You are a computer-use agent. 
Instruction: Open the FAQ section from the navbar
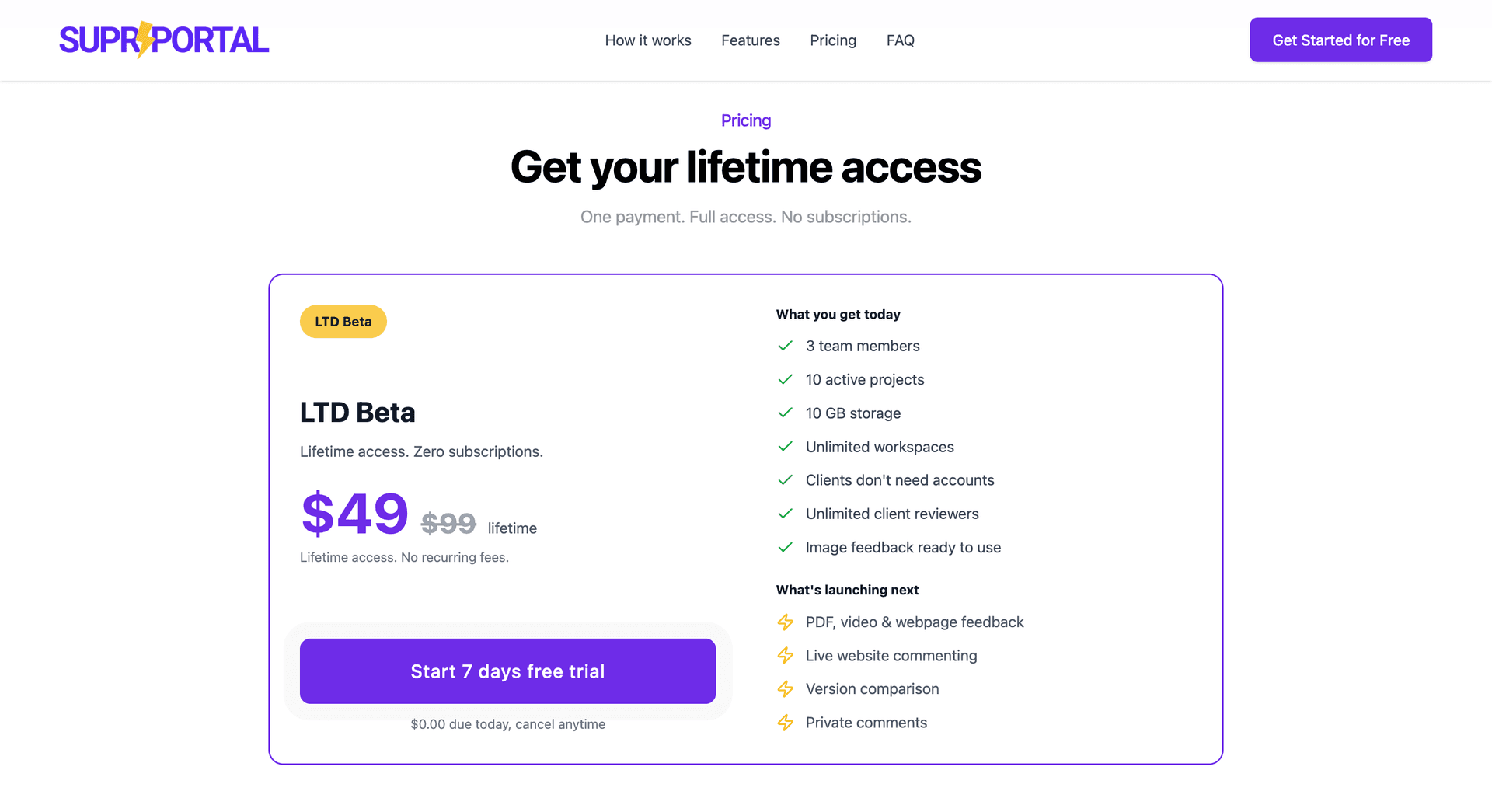click(x=900, y=40)
